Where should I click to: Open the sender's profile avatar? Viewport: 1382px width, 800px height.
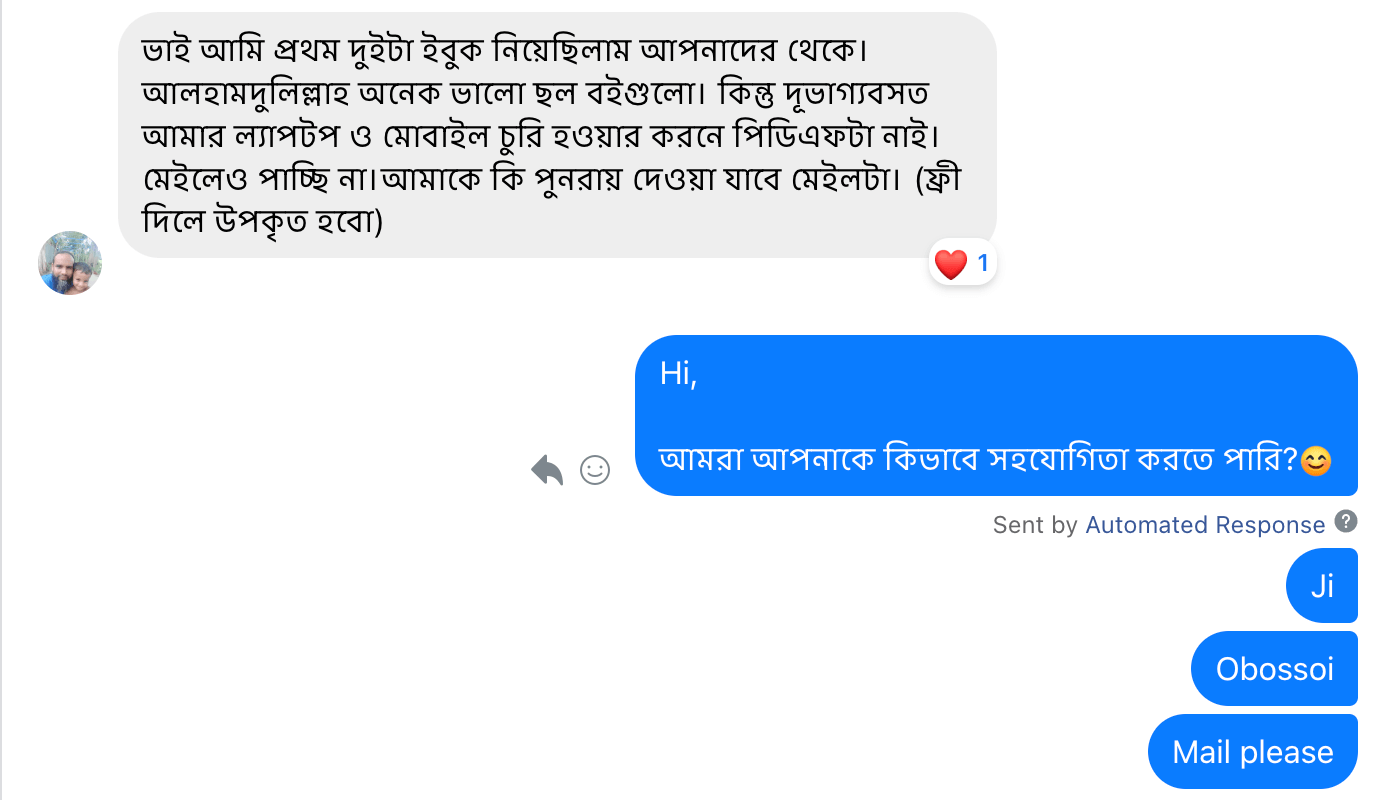(x=70, y=263)
